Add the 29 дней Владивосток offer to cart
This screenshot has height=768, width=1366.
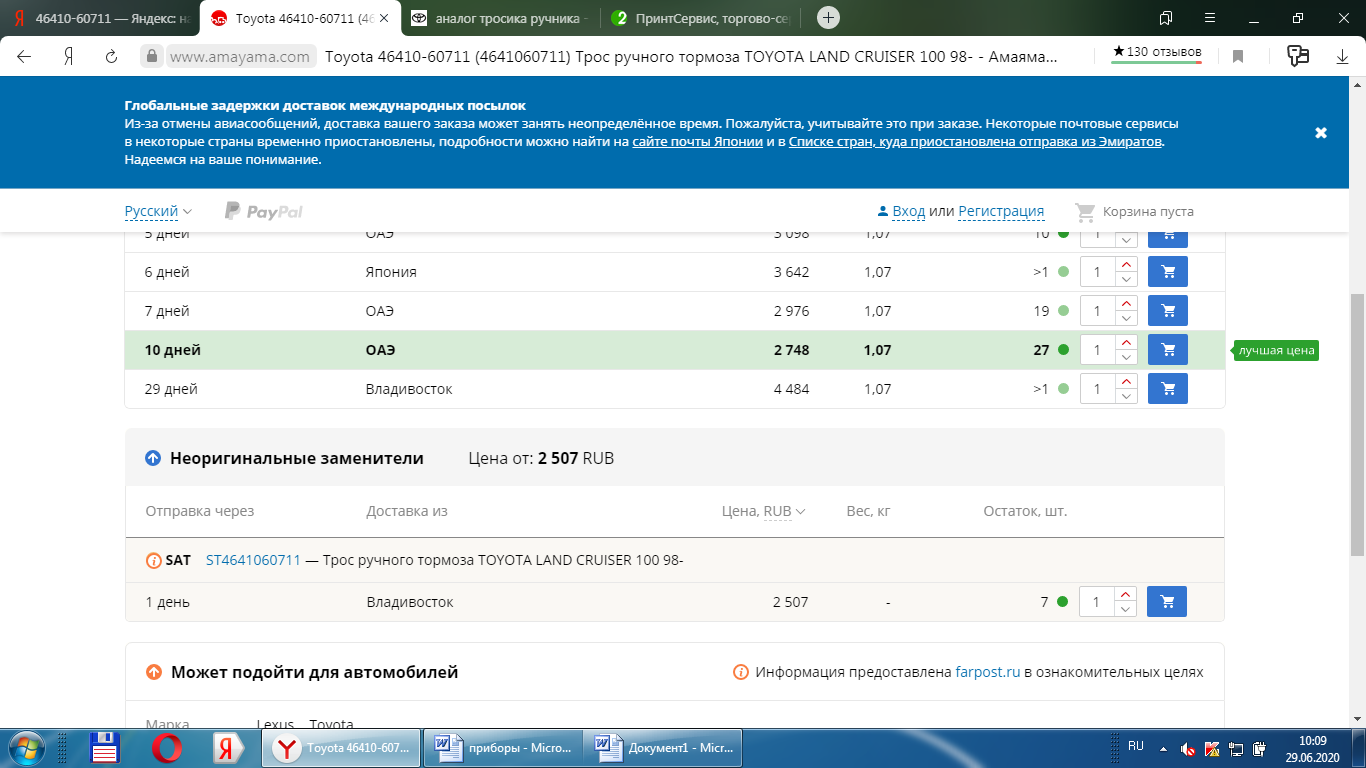tap(1167, 389)
